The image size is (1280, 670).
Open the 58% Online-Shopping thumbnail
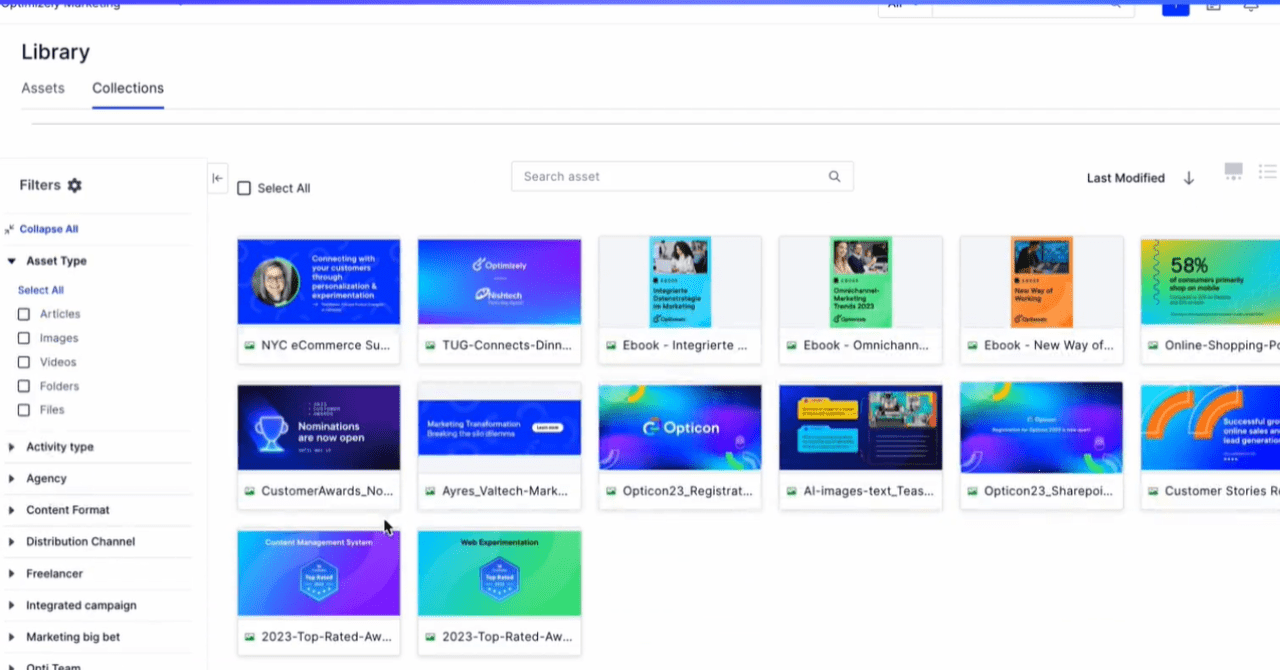pos(1211,281)
